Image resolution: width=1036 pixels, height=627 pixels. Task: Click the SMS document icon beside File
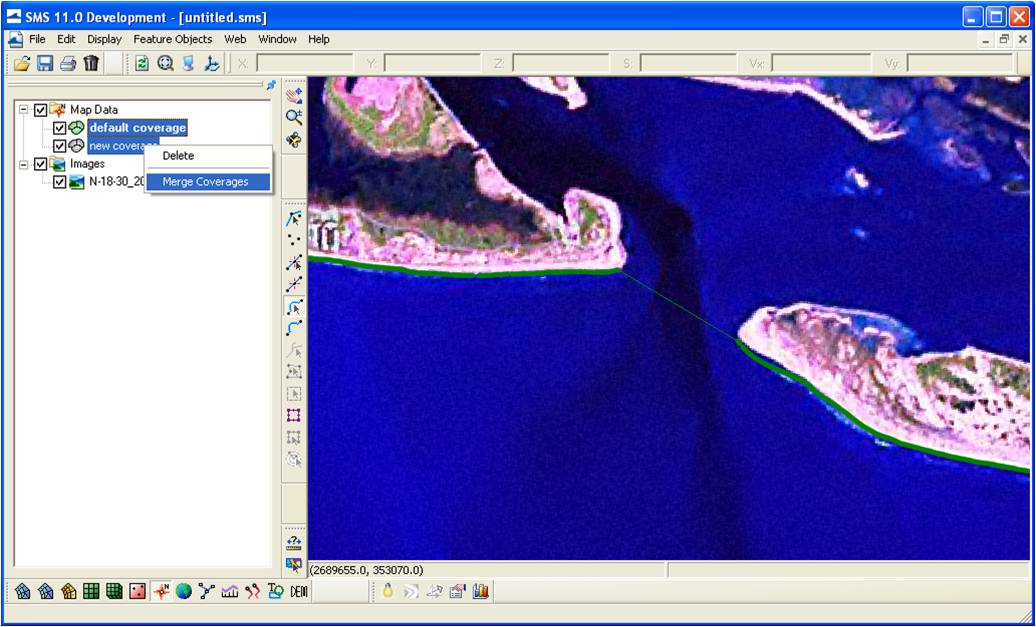[16, 39]
